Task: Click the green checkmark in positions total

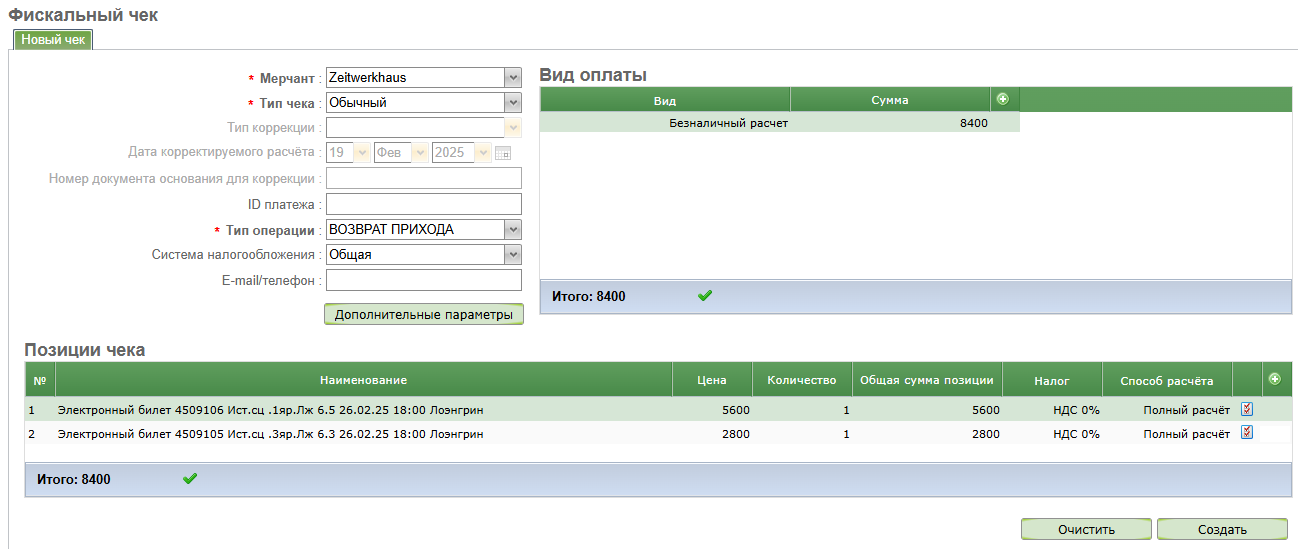Action: pos(190,479)
